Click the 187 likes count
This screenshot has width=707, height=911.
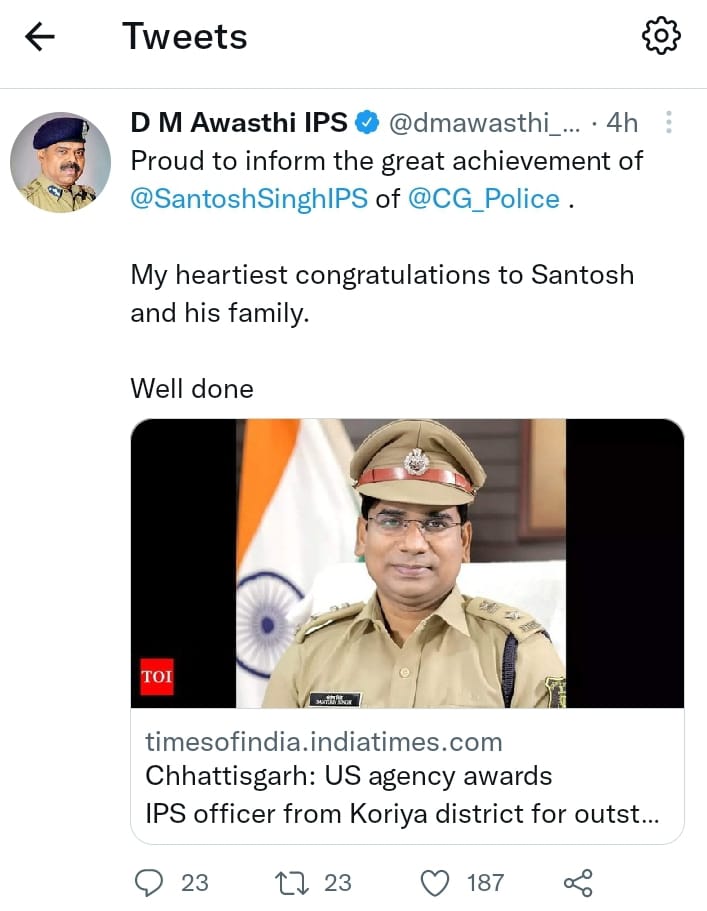pyautogui.click(x=485, y=882)
